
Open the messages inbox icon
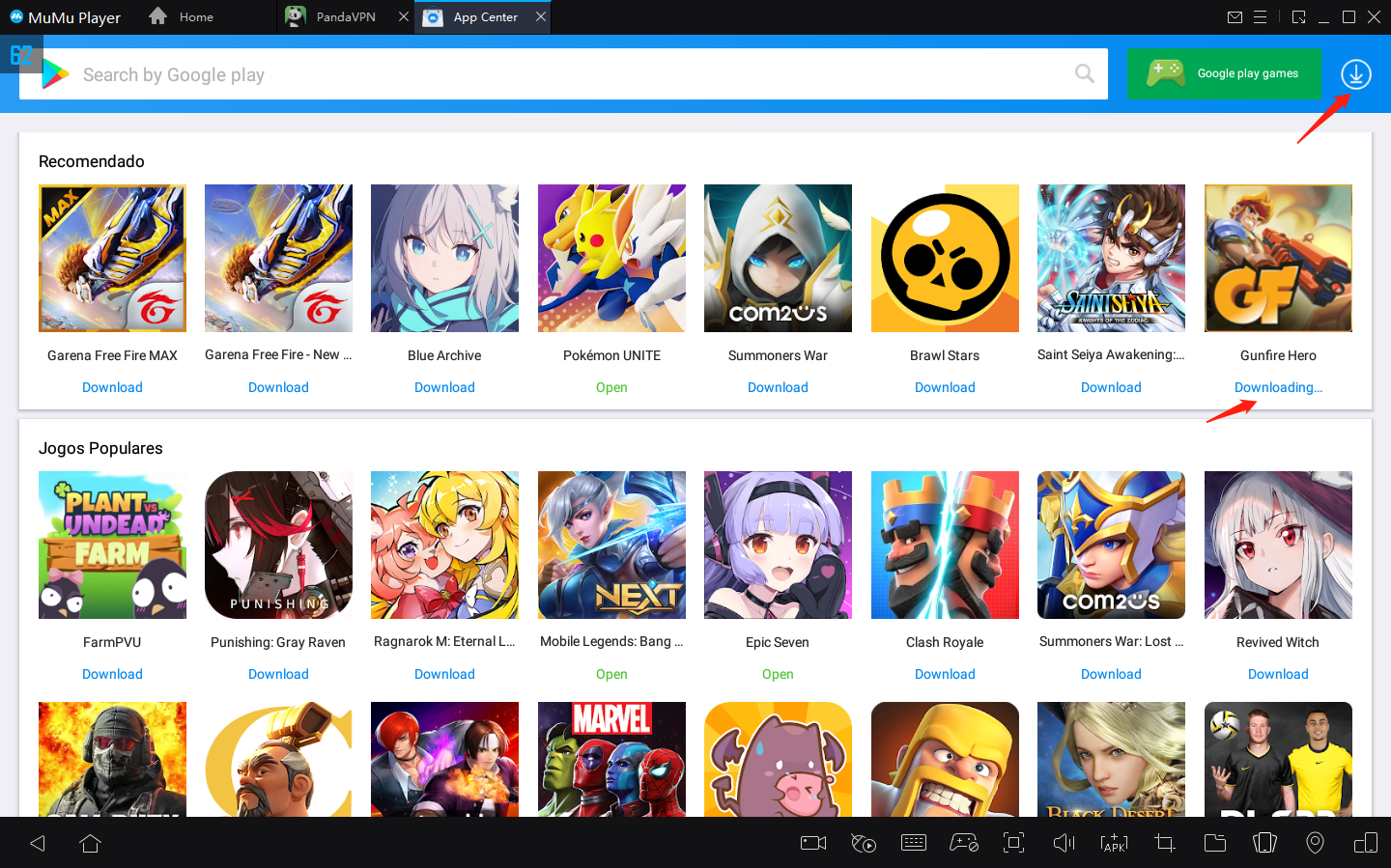pos(1236,16)
